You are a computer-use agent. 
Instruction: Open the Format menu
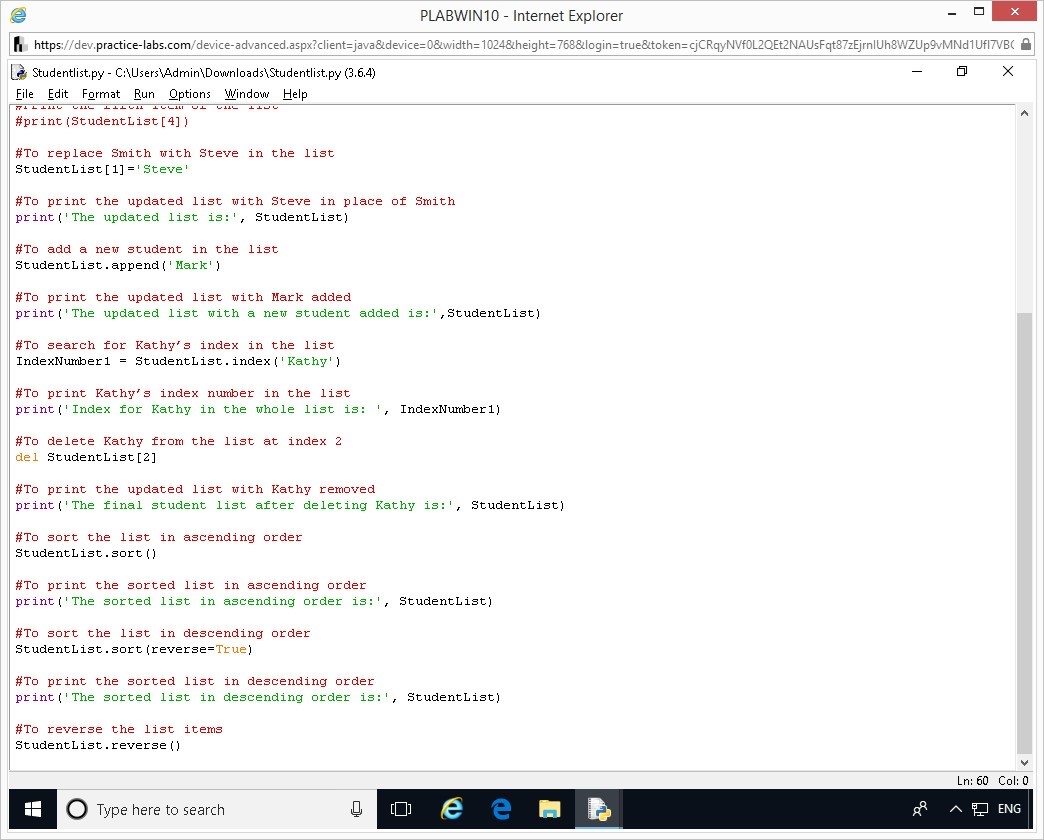pyautogui.click(x=101, y=94)
